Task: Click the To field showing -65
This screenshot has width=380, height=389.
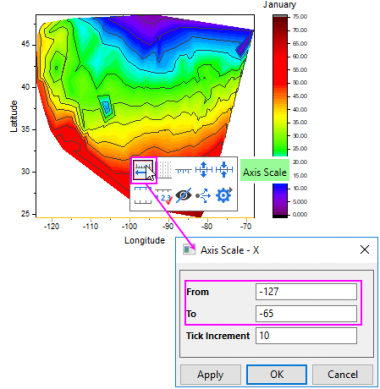Action: (x=306, y=313)
